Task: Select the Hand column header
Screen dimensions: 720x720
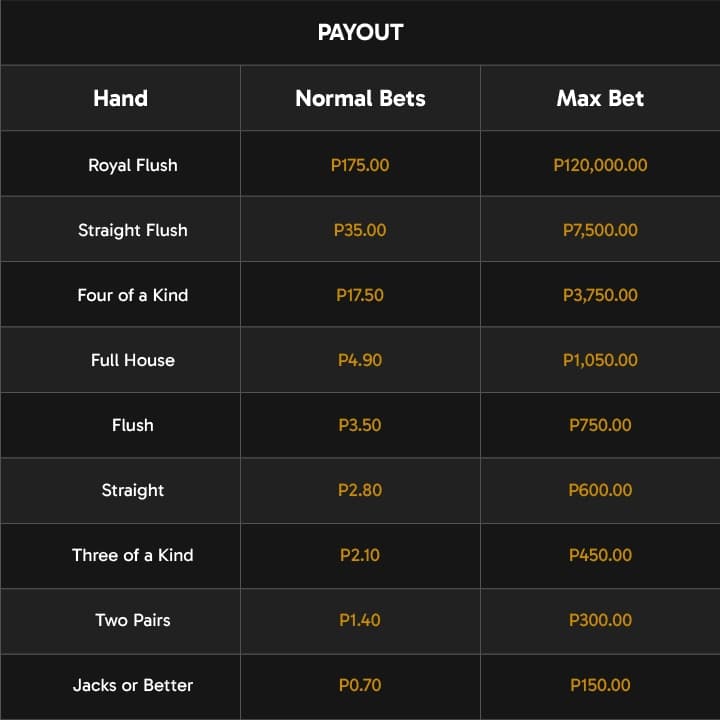Action: [x=120, y=98]
